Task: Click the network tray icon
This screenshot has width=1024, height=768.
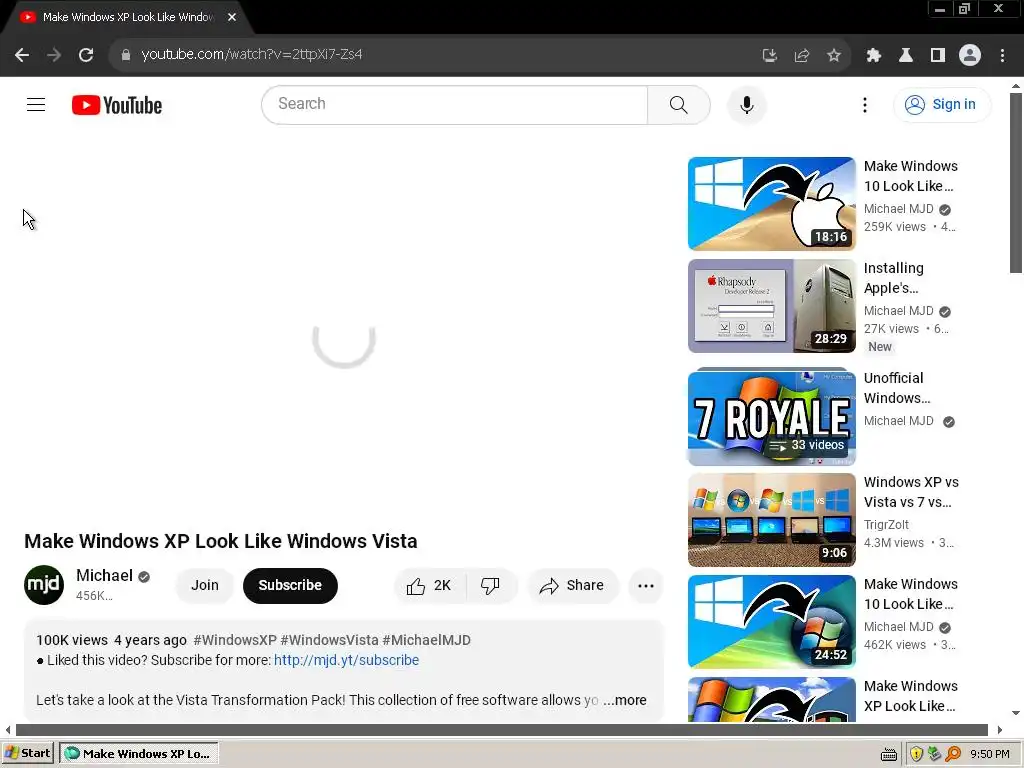Action: click(x=935, y=754)
